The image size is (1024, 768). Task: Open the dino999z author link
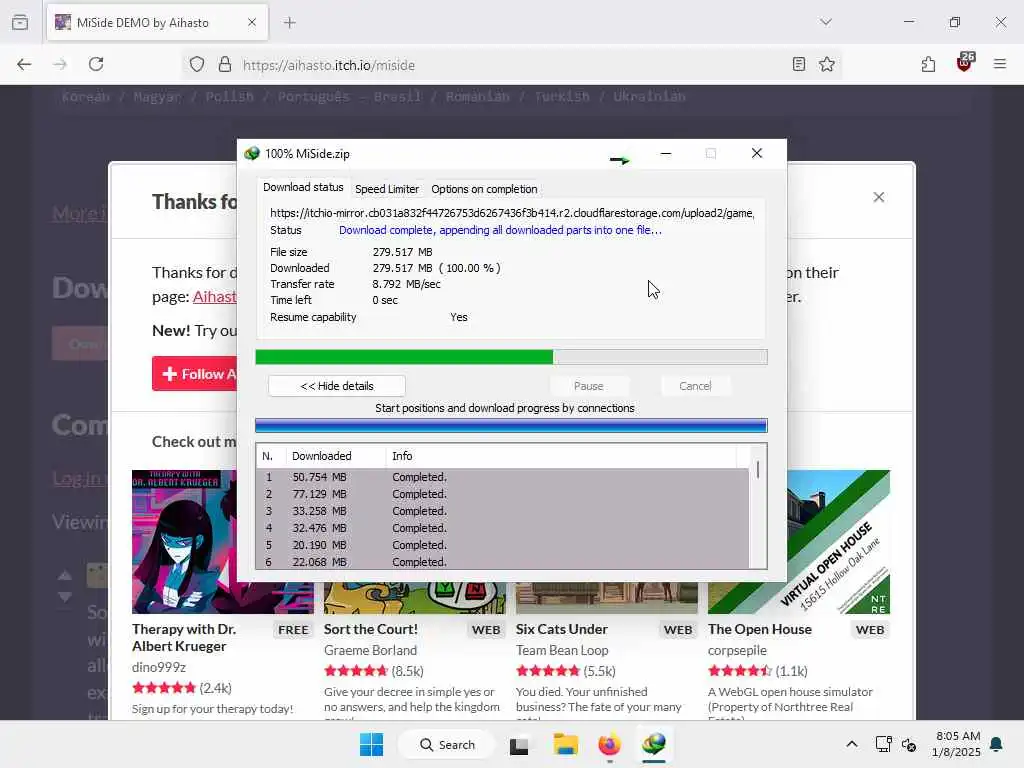click(159, 667)
